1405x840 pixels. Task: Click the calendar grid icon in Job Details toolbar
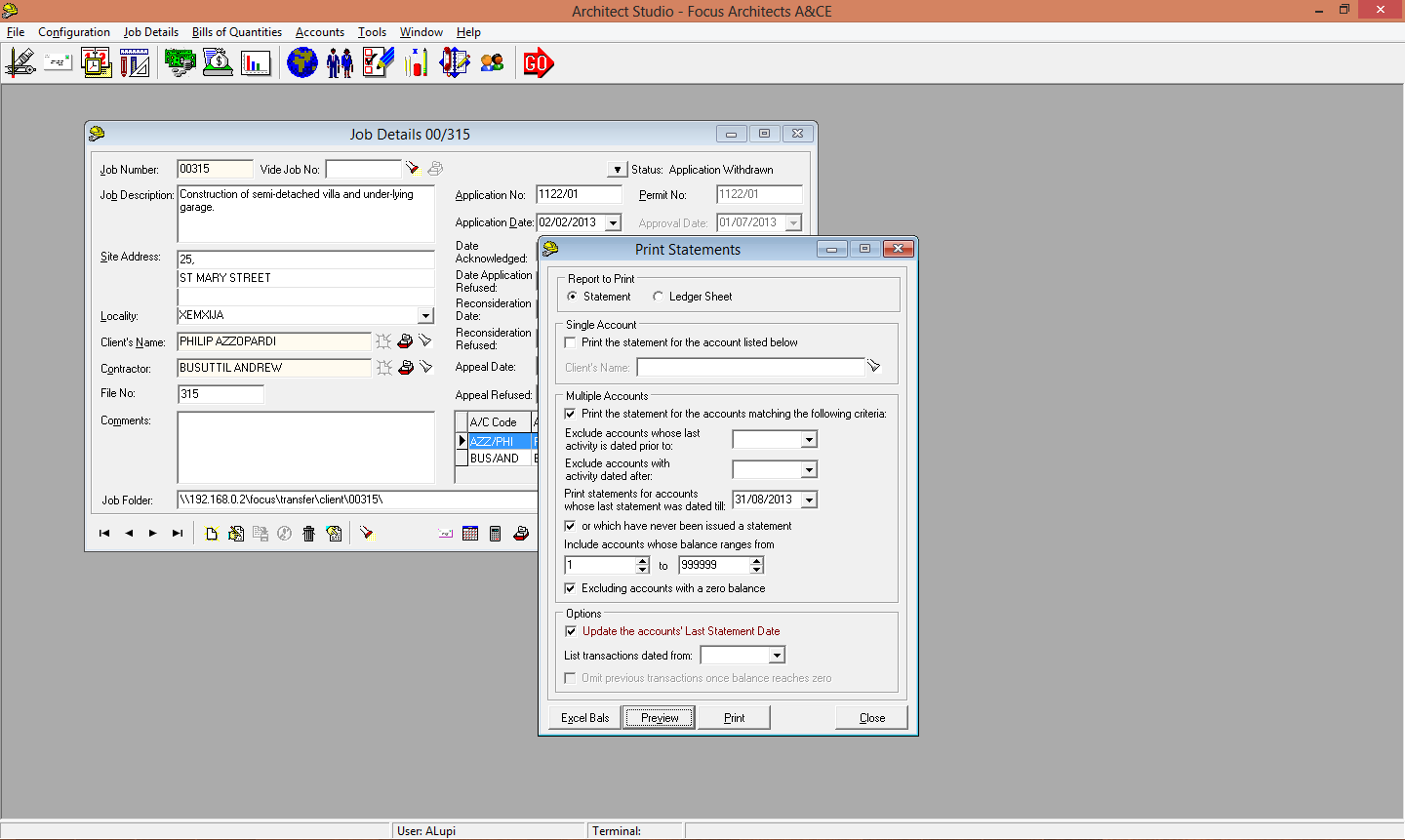pos(470,534)
